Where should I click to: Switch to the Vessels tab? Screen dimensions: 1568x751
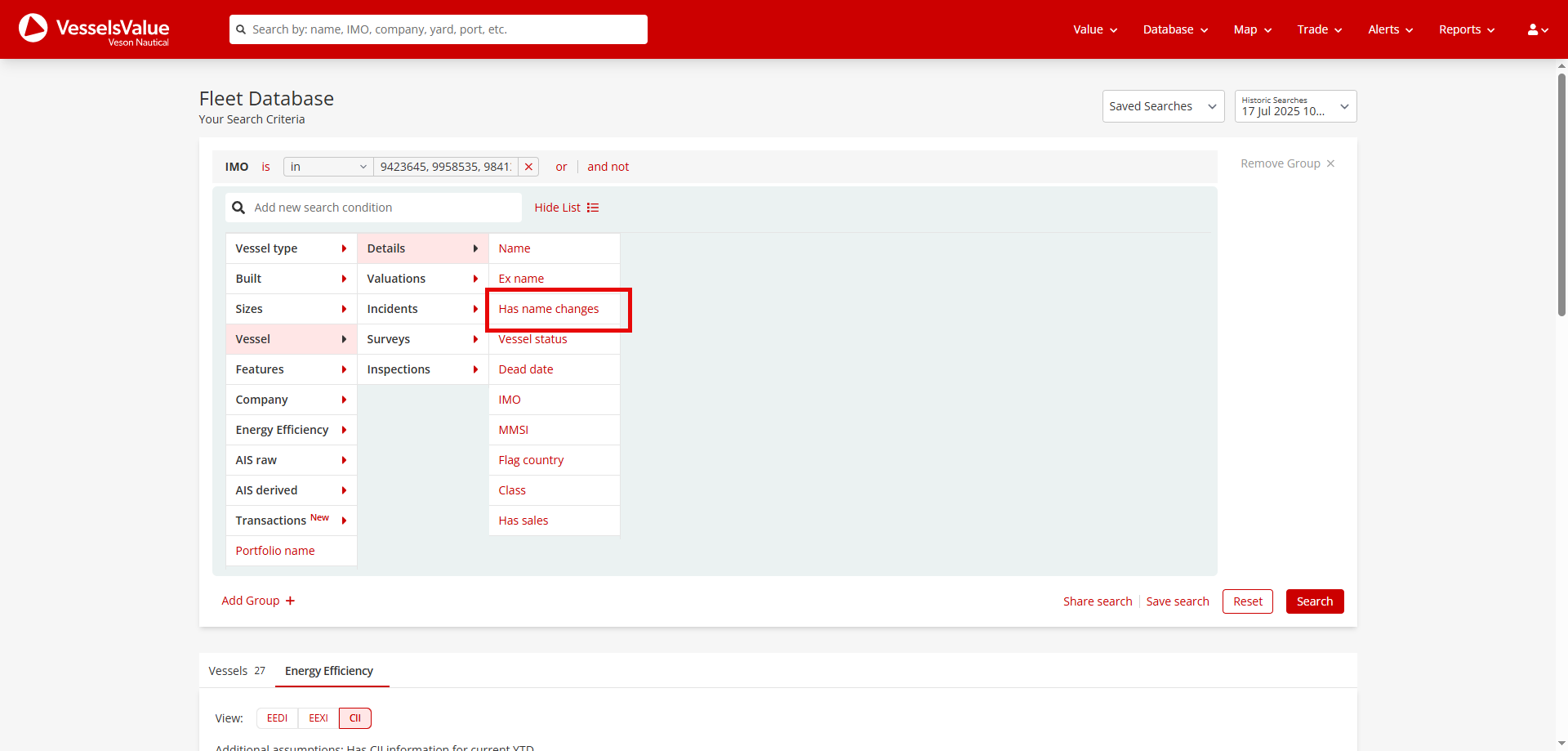tap(236, 671)
